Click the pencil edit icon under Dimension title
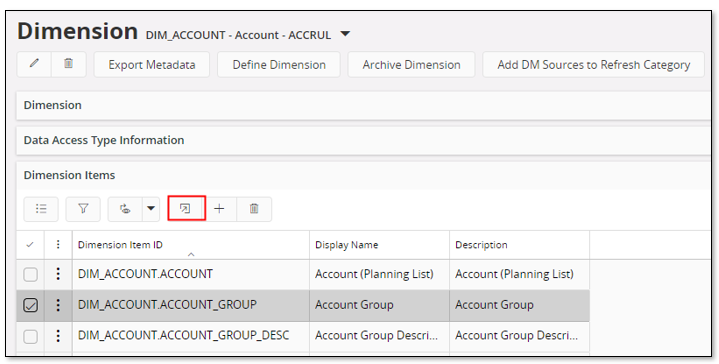The height and width of the screenshot is (364, 719). [x=34, y=64]
